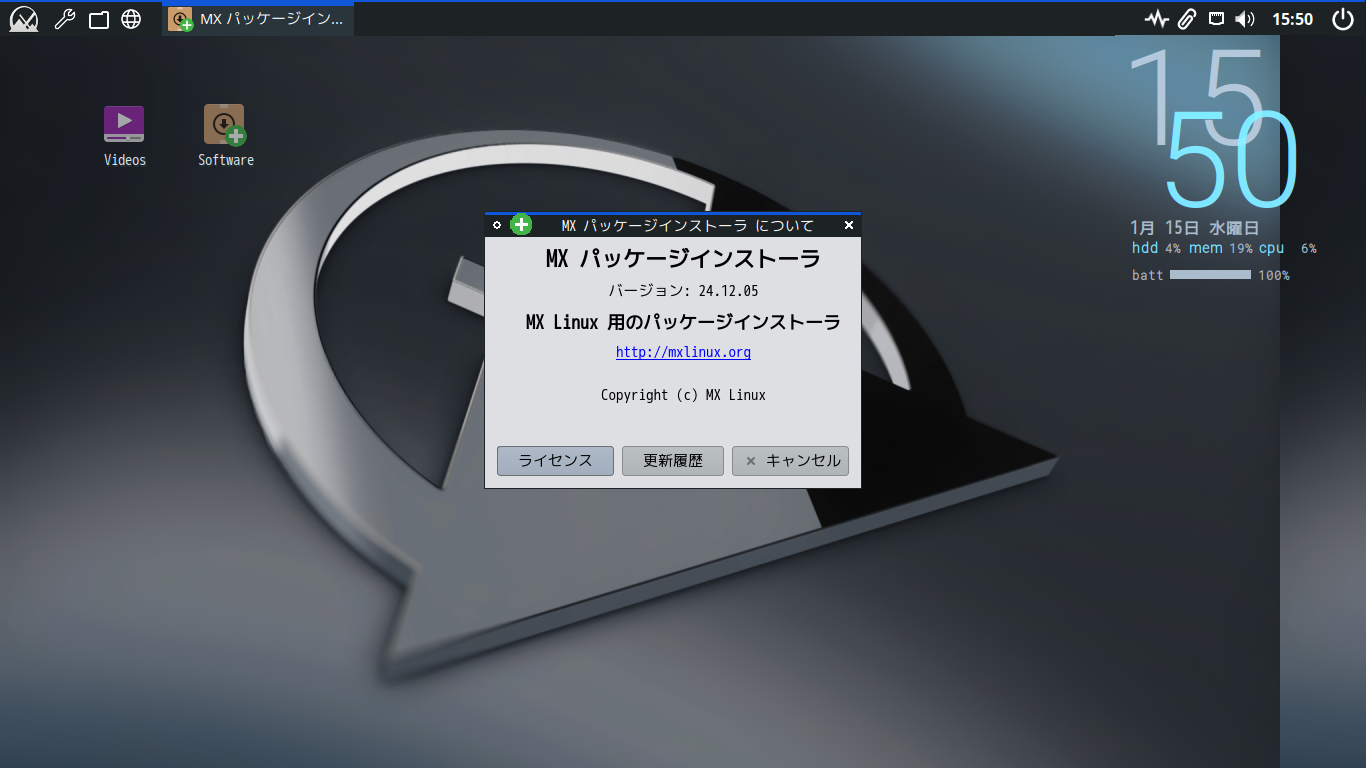Open the wrench settings tool in panel
This screenshot has height=768, width=1366.
coord(65,19)
